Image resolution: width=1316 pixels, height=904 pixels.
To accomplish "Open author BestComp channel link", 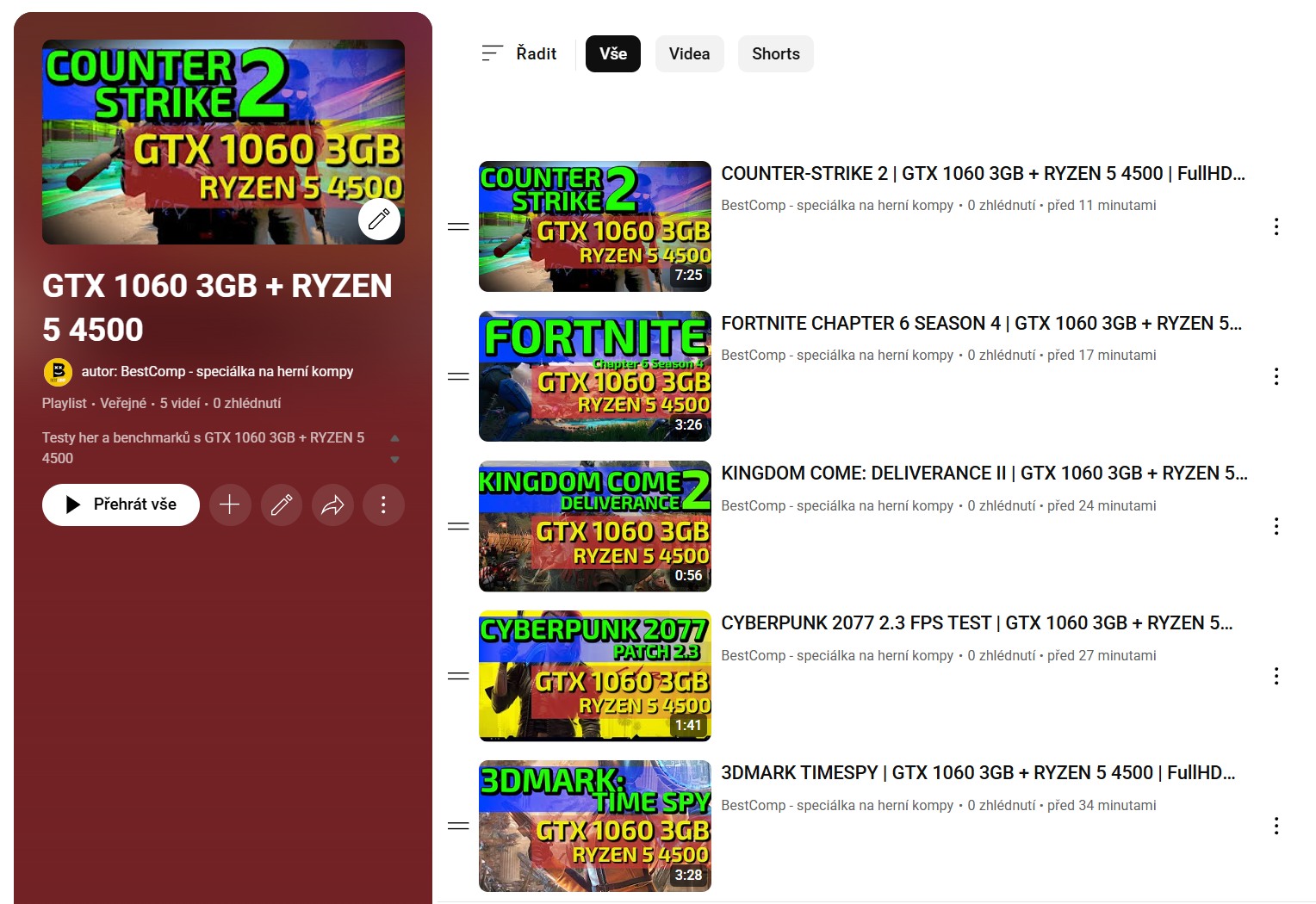I will tap(217, 372).
